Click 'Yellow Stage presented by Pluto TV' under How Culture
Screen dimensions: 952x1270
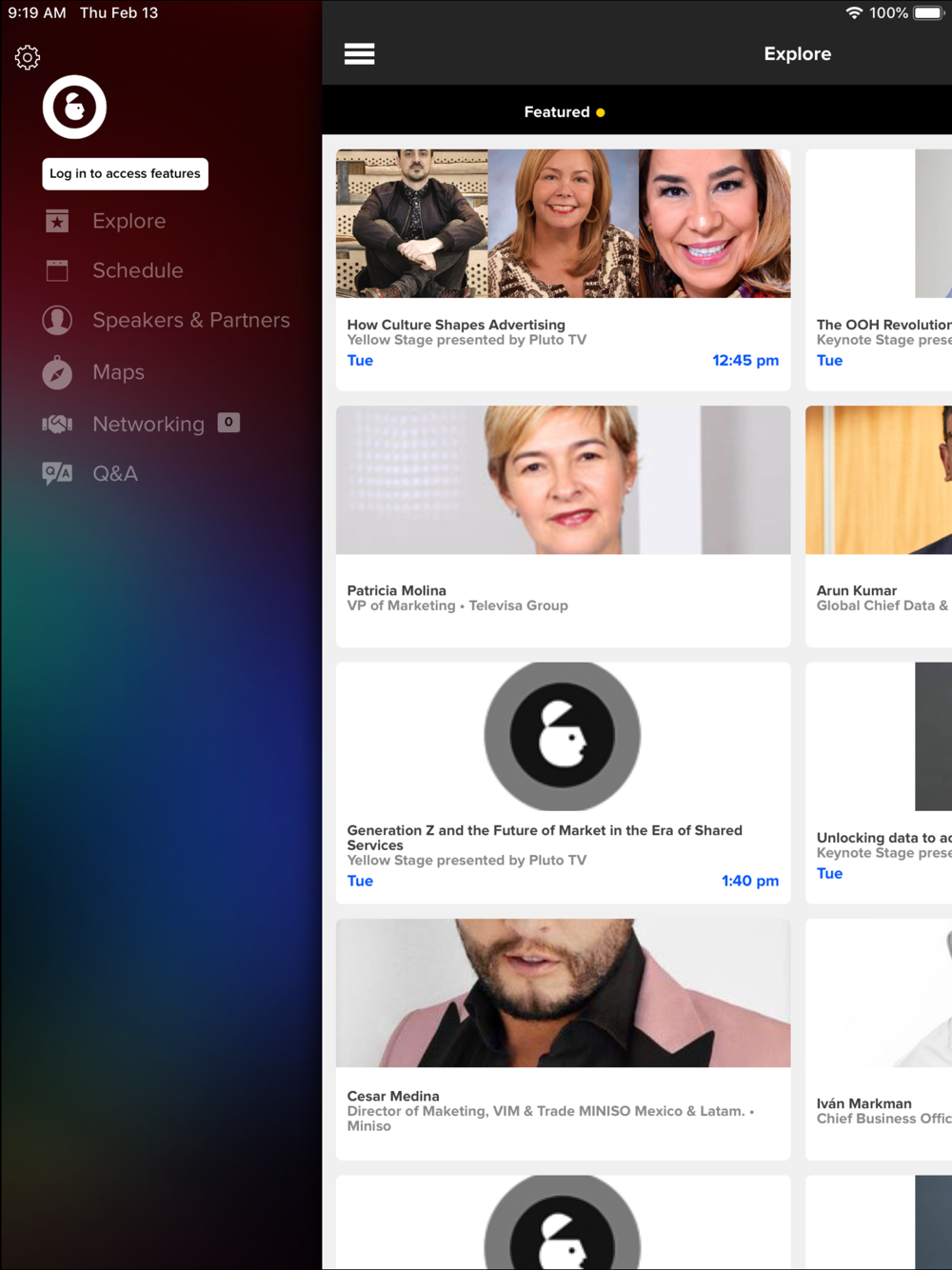[467, 340]
